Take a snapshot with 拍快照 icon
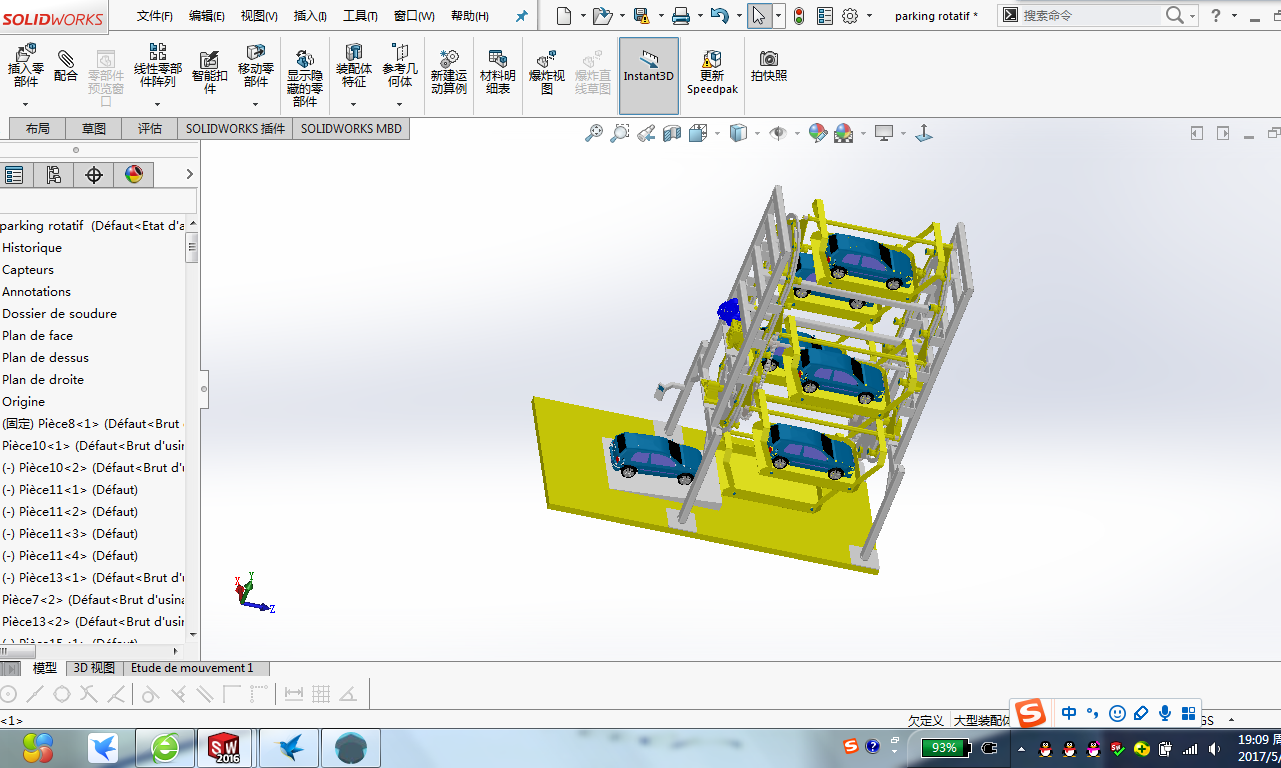The image size is (1281, 768). (769, 66)
